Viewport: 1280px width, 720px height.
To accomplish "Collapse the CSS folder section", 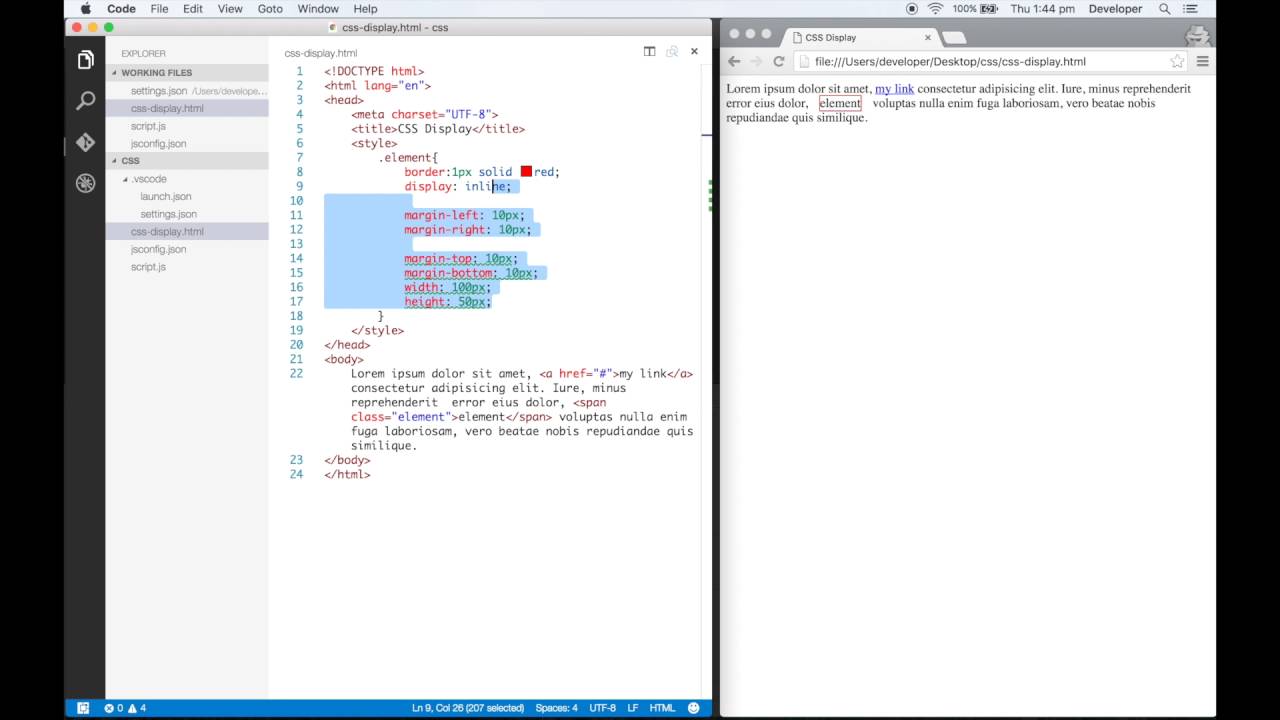I will pyautogui.click(x=130, y=161).
